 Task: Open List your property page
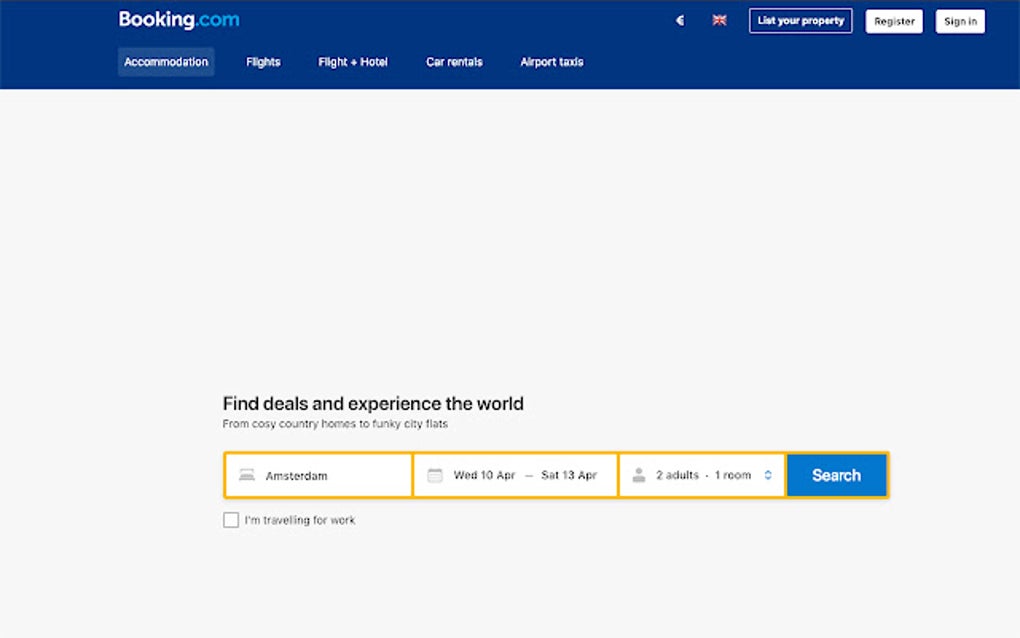click(x=800, y=20)
